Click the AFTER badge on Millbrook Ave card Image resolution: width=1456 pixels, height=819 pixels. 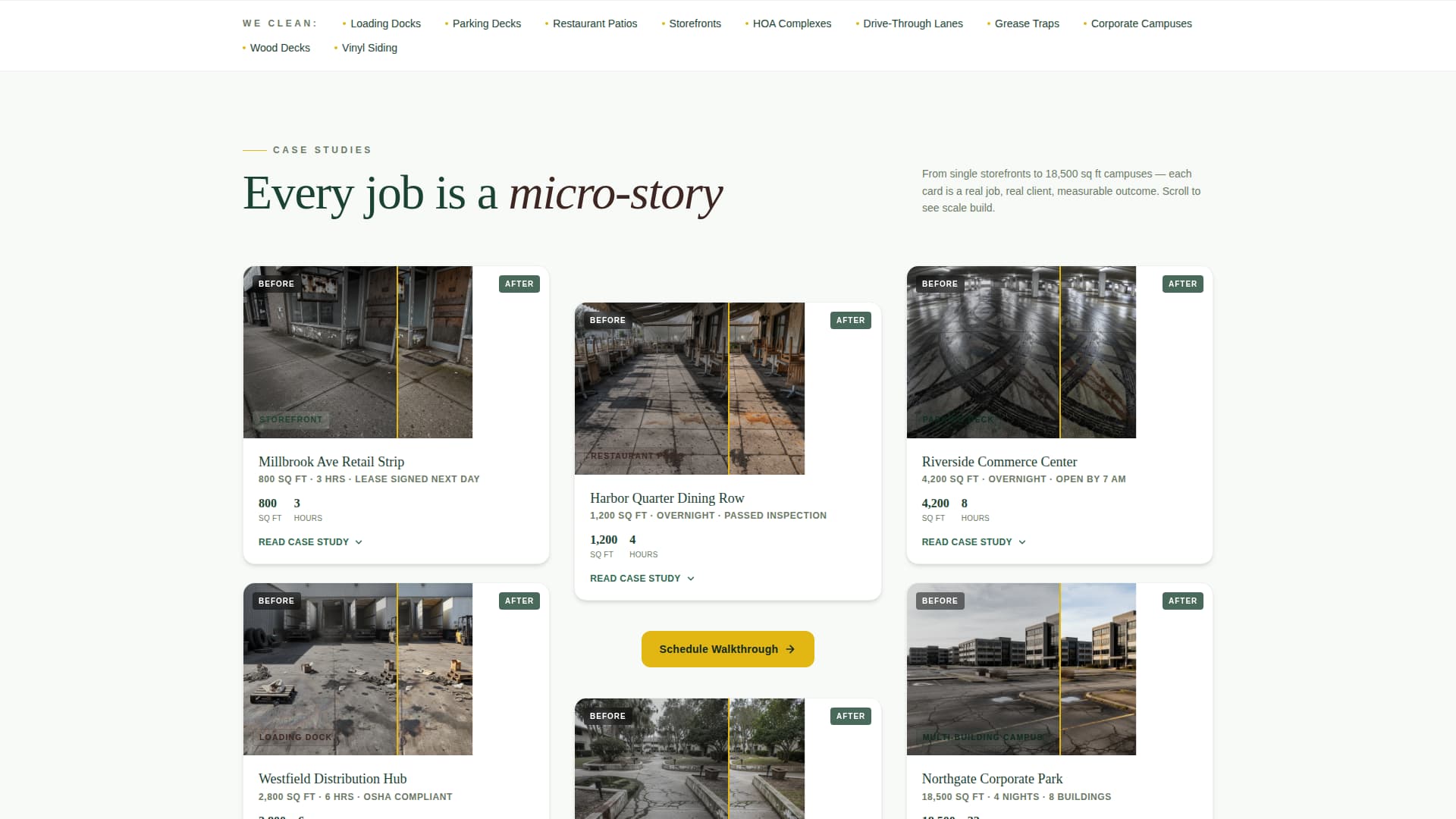coord(519,284)
